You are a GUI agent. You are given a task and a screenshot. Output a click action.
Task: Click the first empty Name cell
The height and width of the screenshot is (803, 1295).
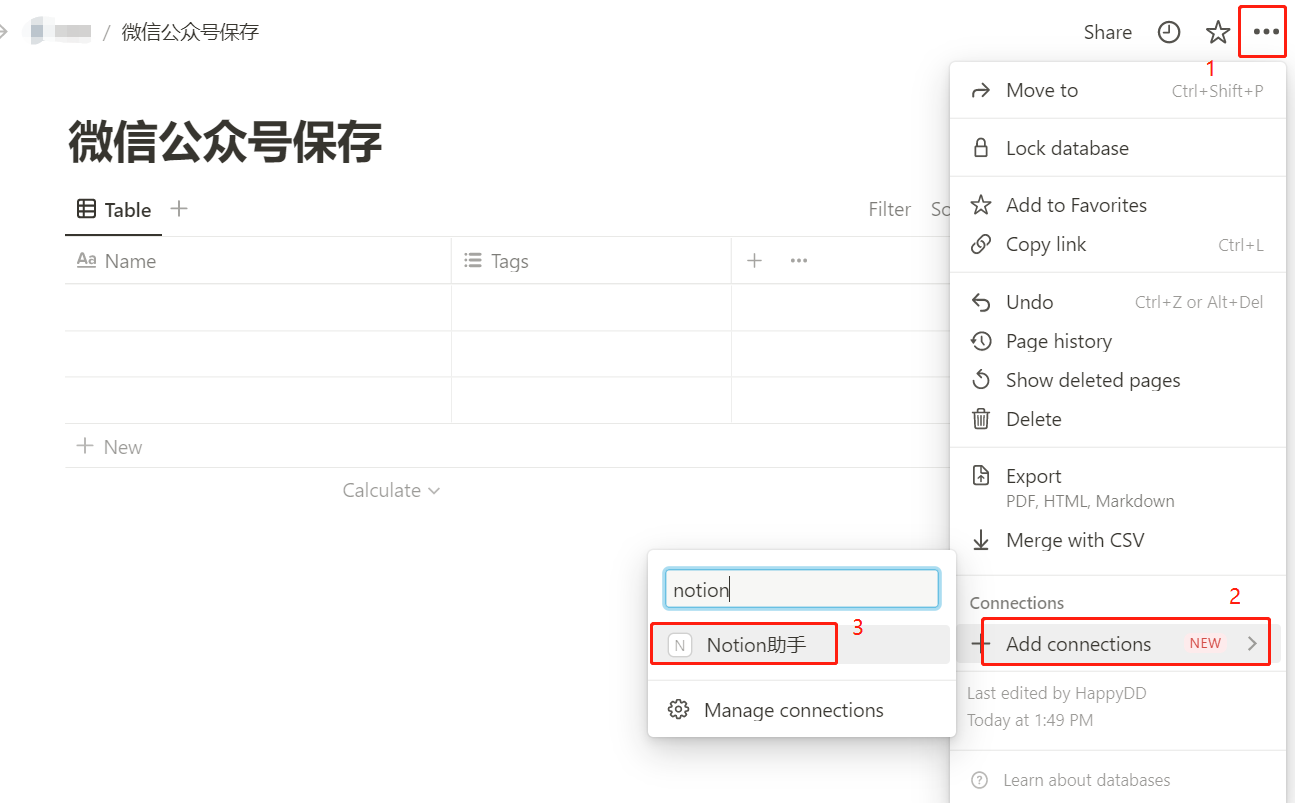(258, 307)
